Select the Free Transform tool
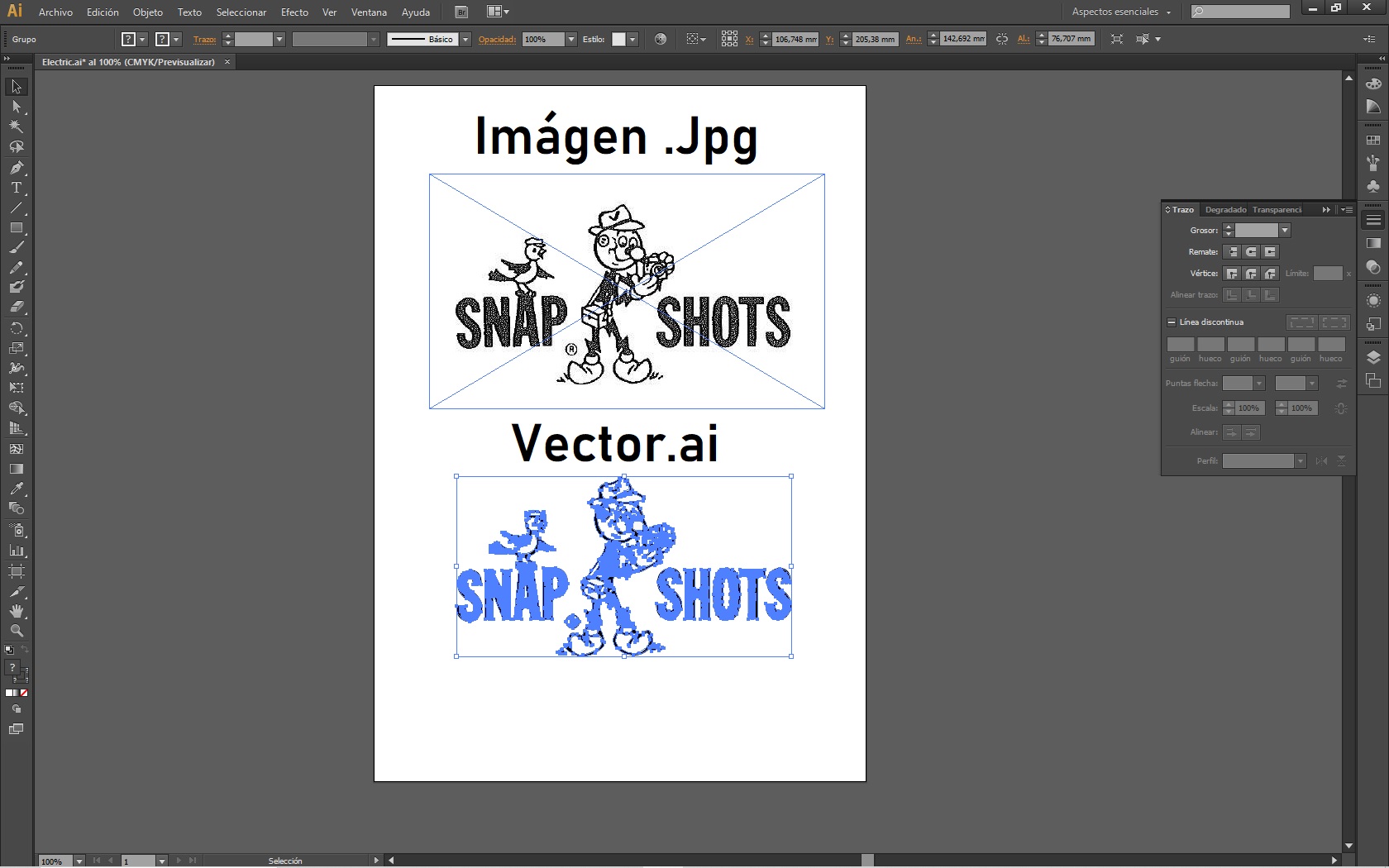This screenshot has width=1389, height=868. tap(17, 388)
